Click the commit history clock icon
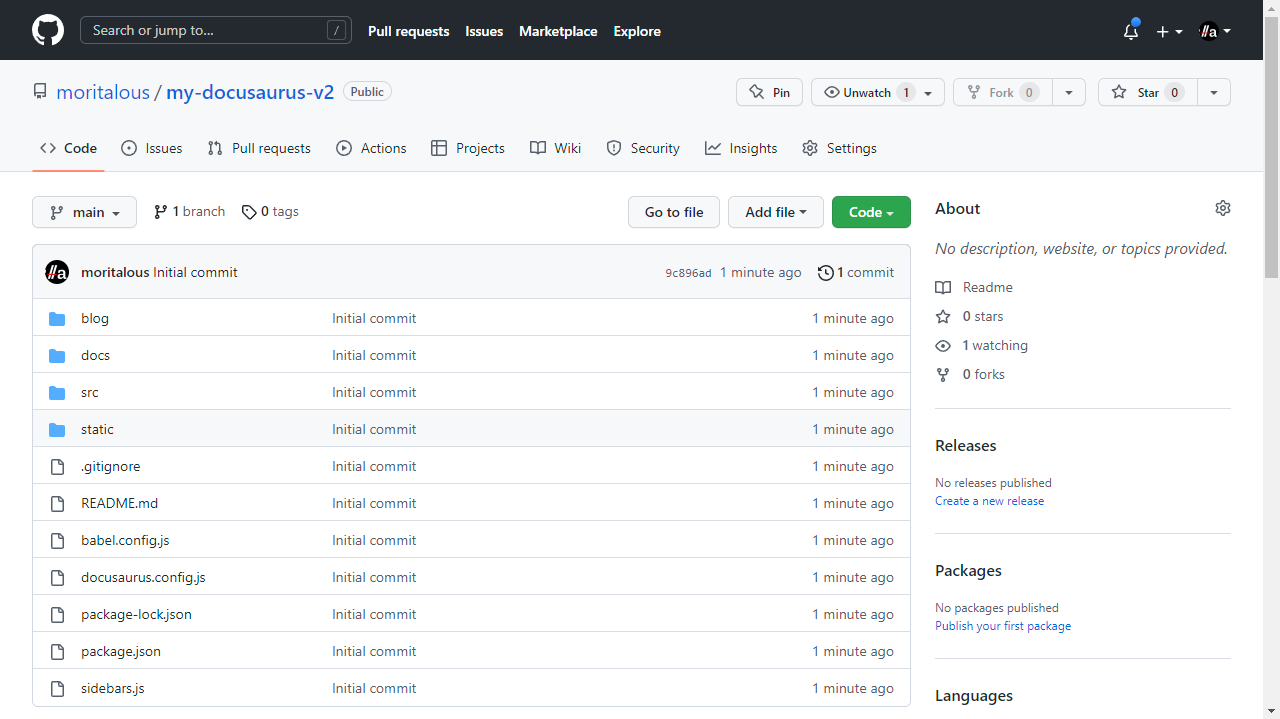 click(x=825, y=273)
